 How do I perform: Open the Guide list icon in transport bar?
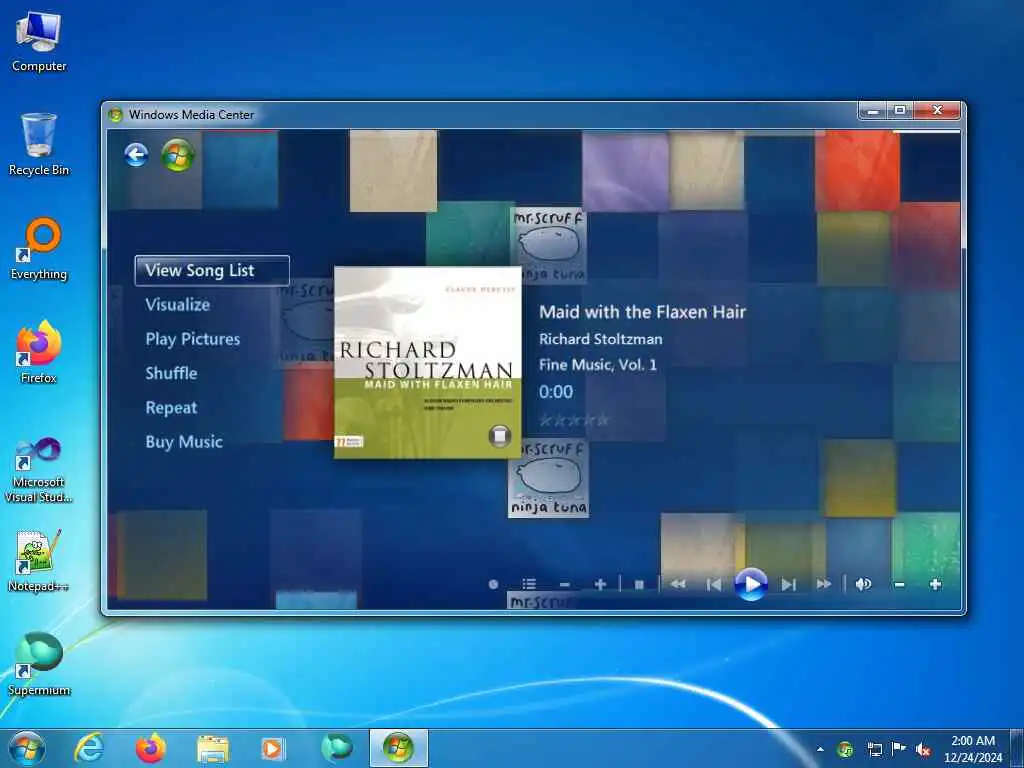point(529,584)
